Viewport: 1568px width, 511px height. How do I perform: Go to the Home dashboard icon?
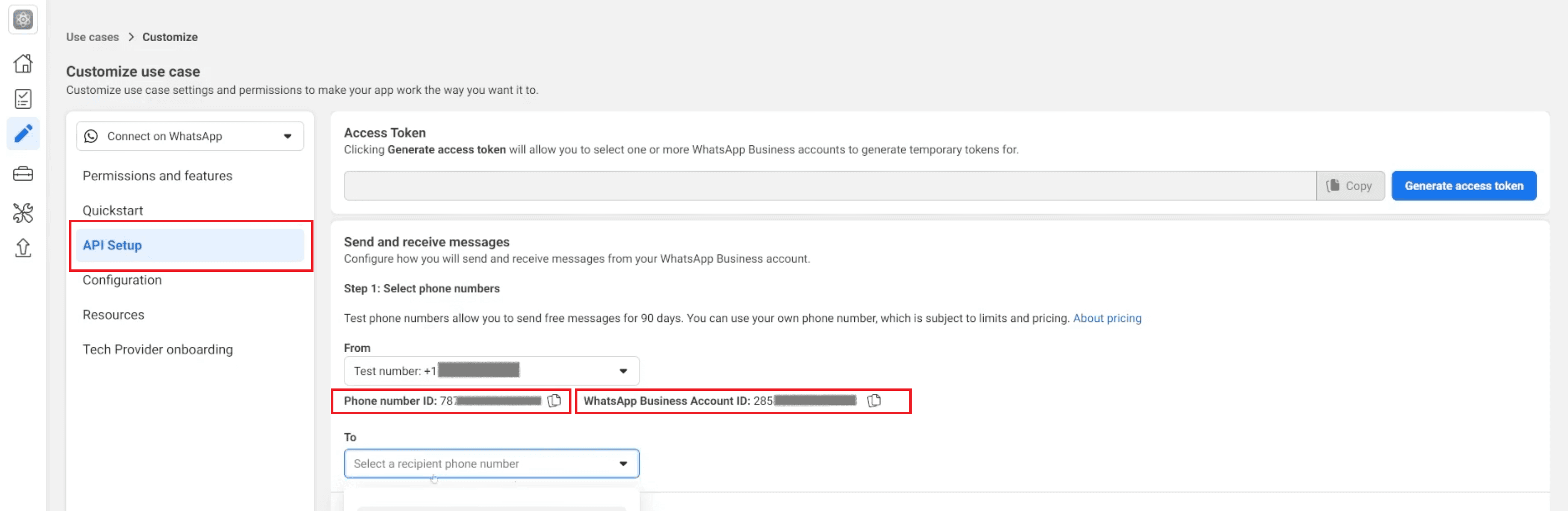pyautogui.click(x=23, y=64)
